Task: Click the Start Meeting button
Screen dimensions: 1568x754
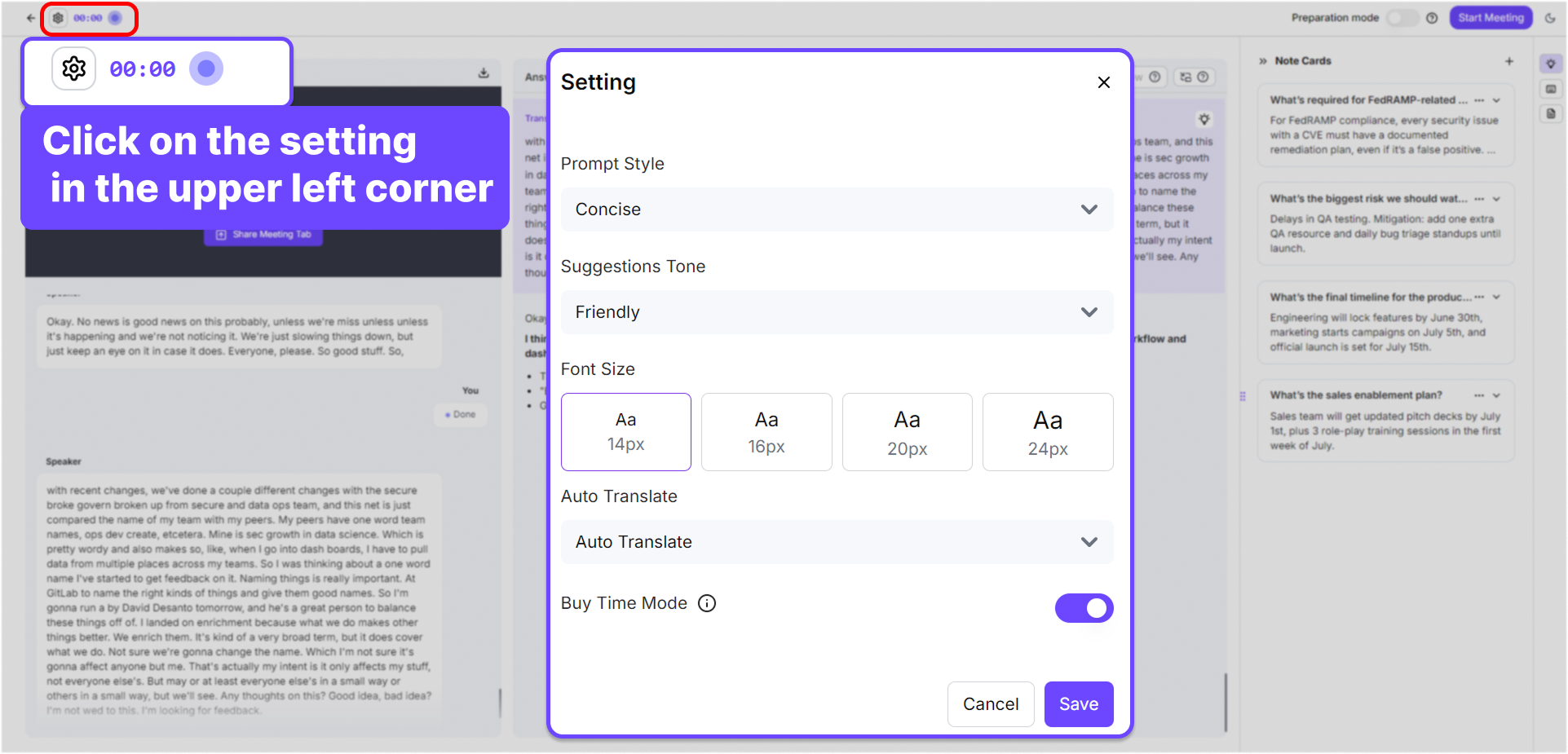Action: [x=1491, y=18]
